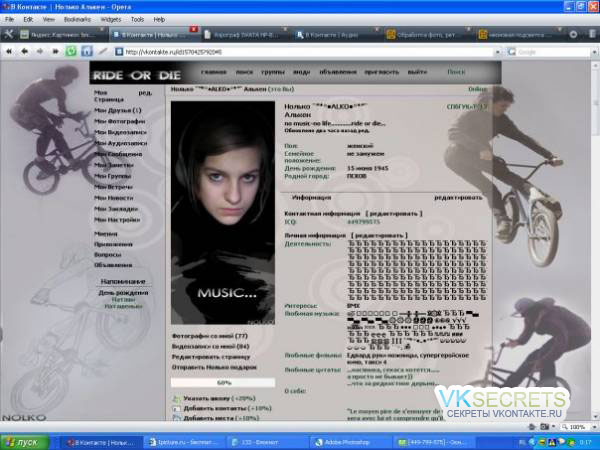The height and width of the screenshot is (450, 600).
Task: Click the taskbar clock showing 0:17
Action: click(585, 443)
